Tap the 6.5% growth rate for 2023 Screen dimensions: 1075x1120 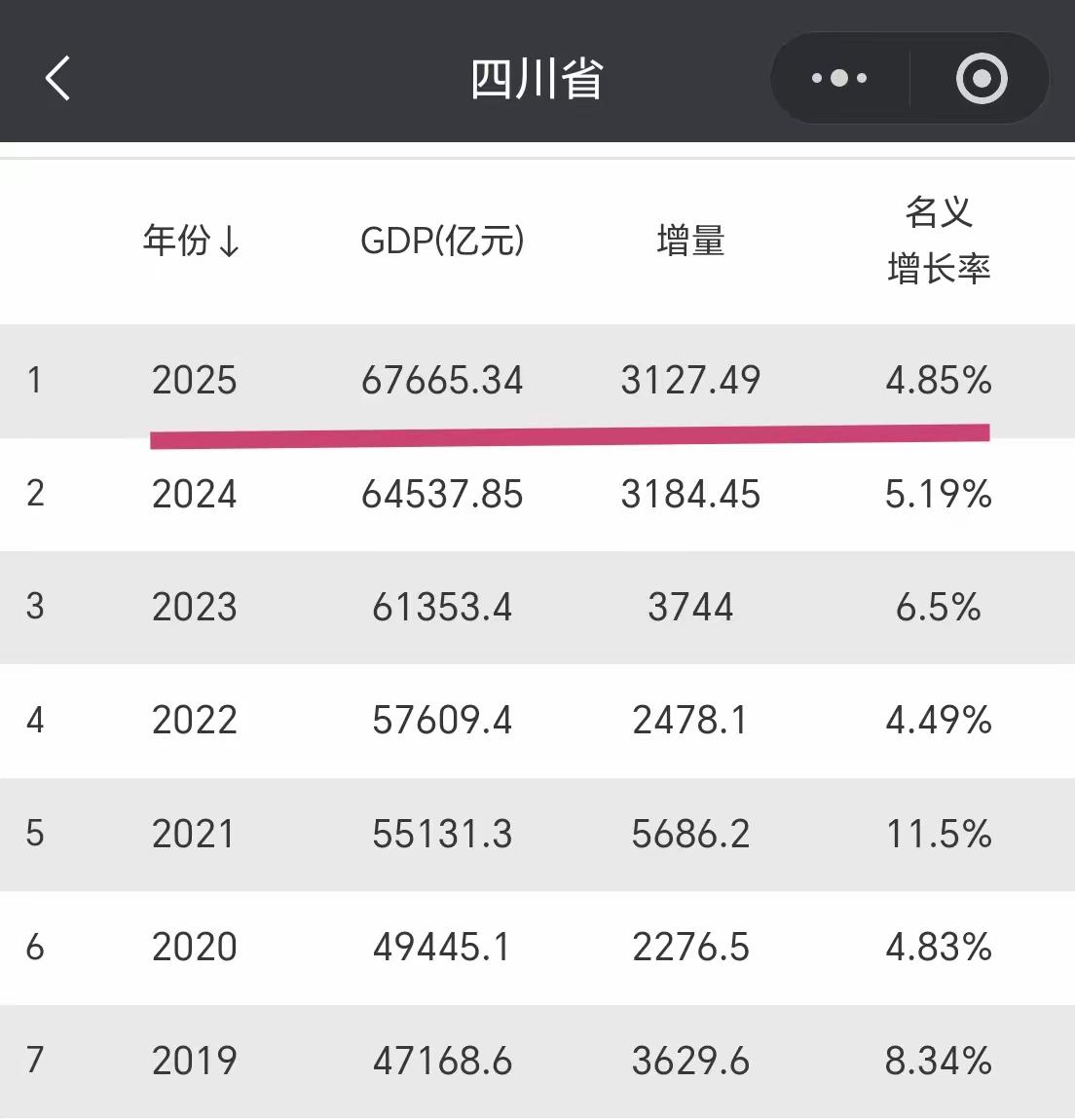pyautogui.click(x=939, y=607)
